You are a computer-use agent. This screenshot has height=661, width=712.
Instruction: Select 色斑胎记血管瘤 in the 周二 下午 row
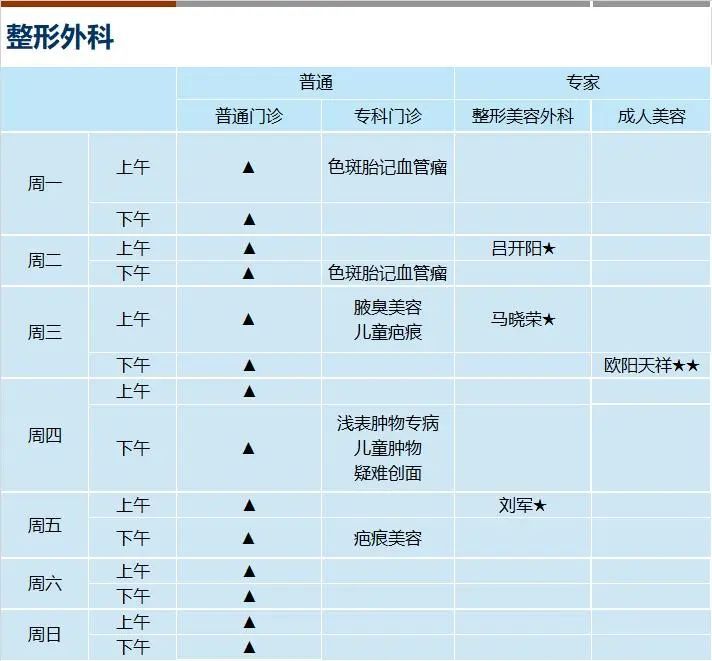[388, 273]
